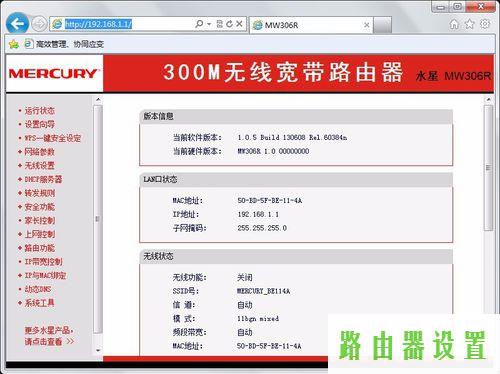Viewport: 500px width, 374px height.
Task: Click wireless function value 关闭
Action: [245, 277]
